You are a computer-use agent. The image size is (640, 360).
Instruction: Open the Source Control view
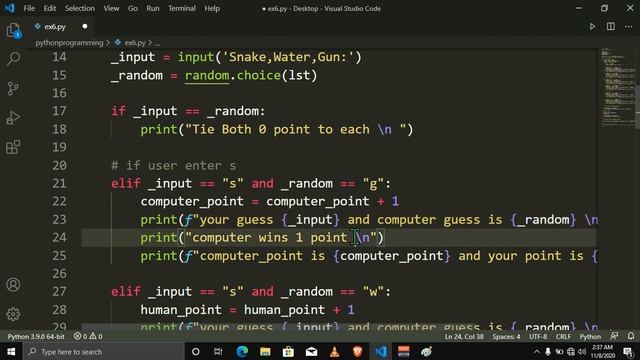point(13,88)
